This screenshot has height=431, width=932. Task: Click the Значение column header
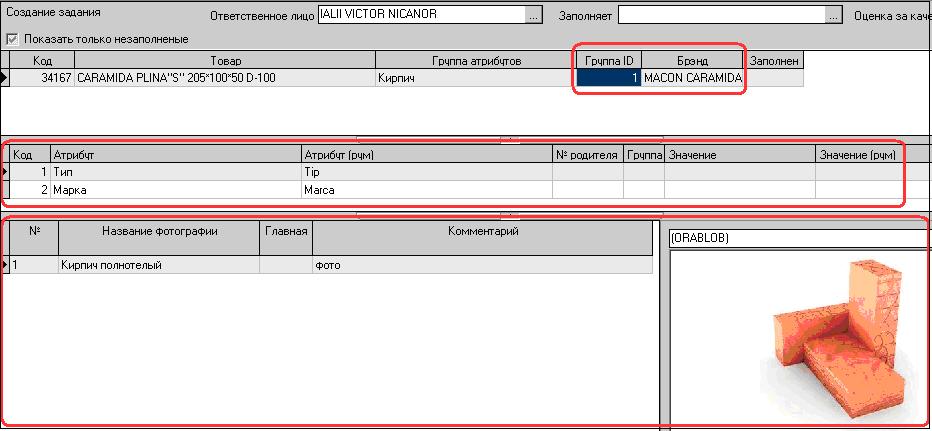pos(739,155)
